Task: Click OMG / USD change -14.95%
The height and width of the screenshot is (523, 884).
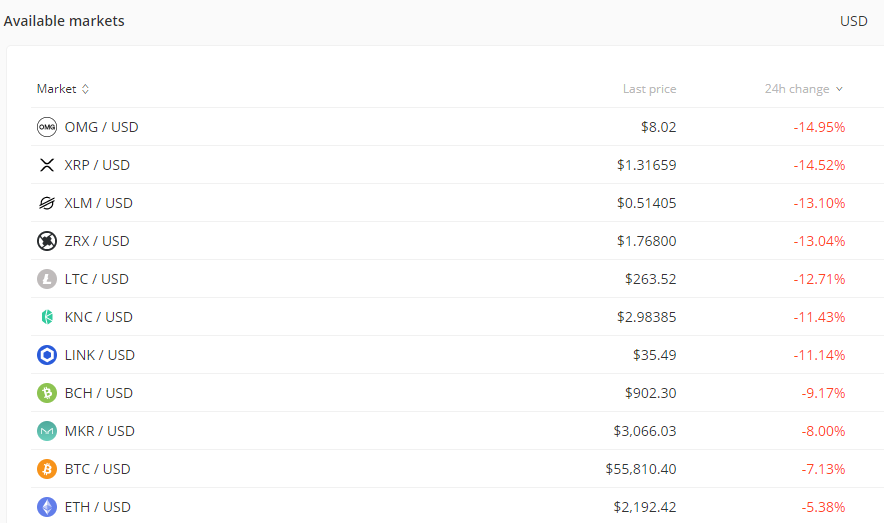Action: coord(819,127)
